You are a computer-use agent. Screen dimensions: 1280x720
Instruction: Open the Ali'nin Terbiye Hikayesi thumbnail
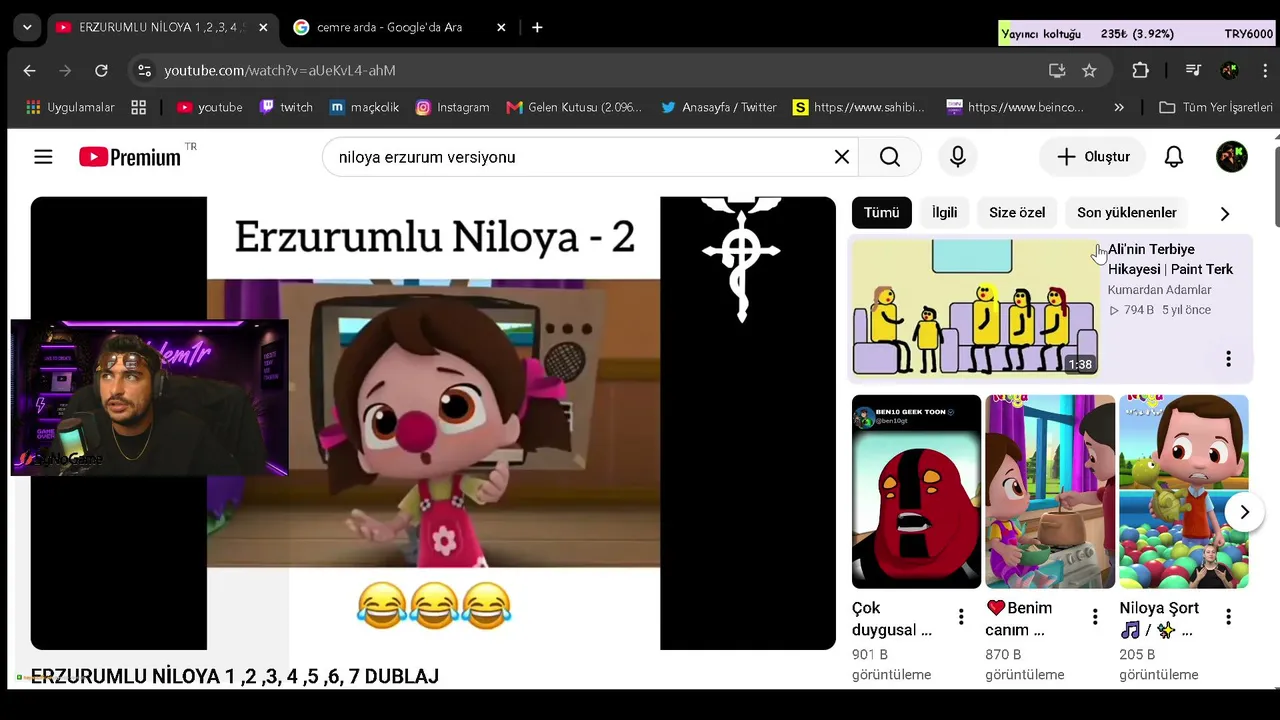(975, 308)
